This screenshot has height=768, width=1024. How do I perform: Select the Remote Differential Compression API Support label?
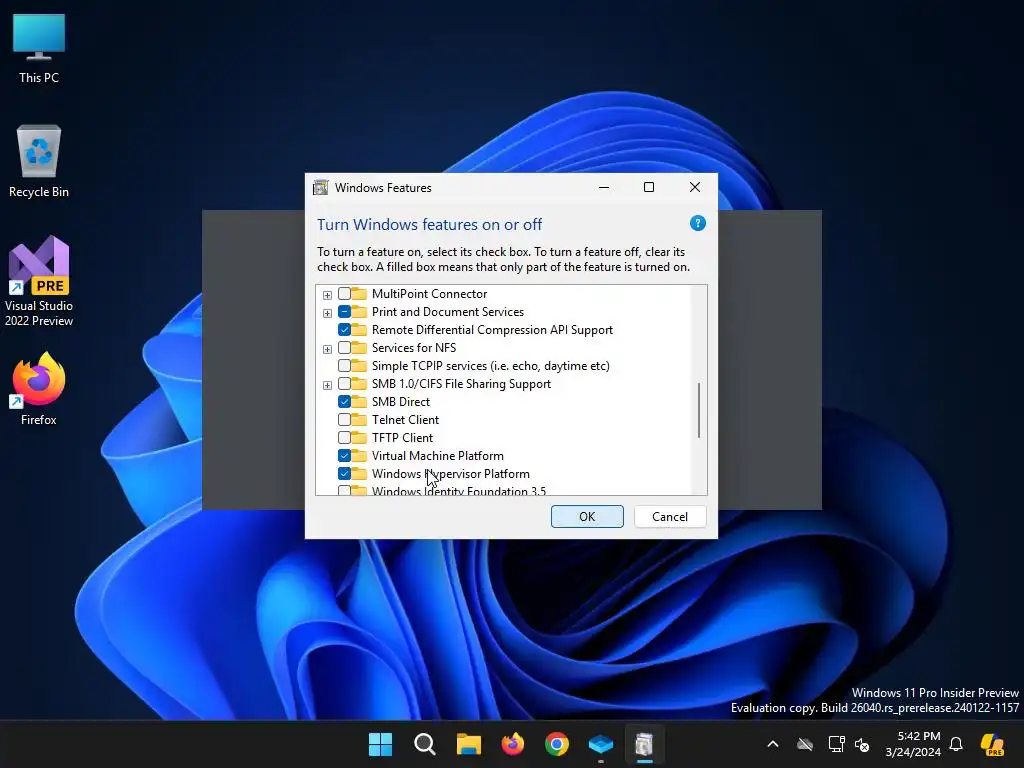pos(492,330)
